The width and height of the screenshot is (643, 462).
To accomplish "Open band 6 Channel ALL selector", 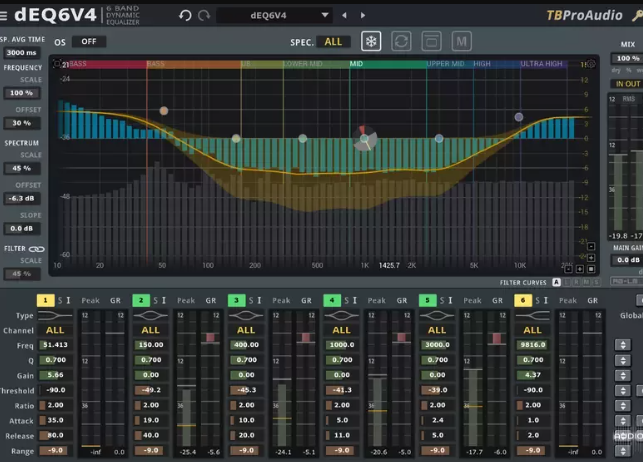I will 532,330.
